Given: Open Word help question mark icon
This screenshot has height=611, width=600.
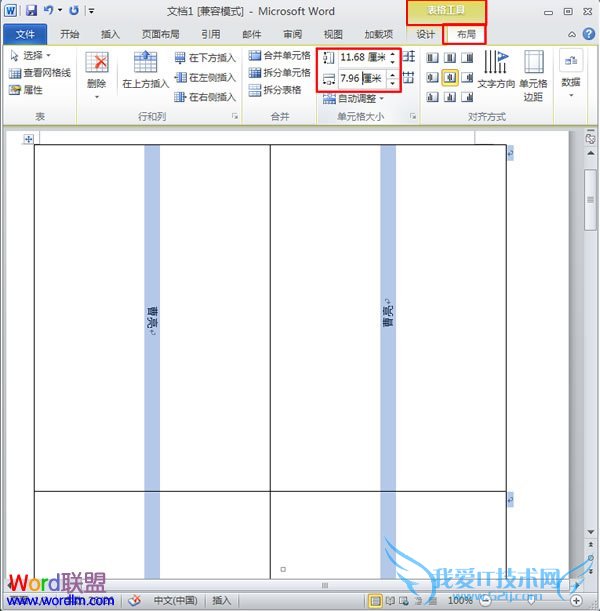Looking at the screenshot, I should coord(588,34).
